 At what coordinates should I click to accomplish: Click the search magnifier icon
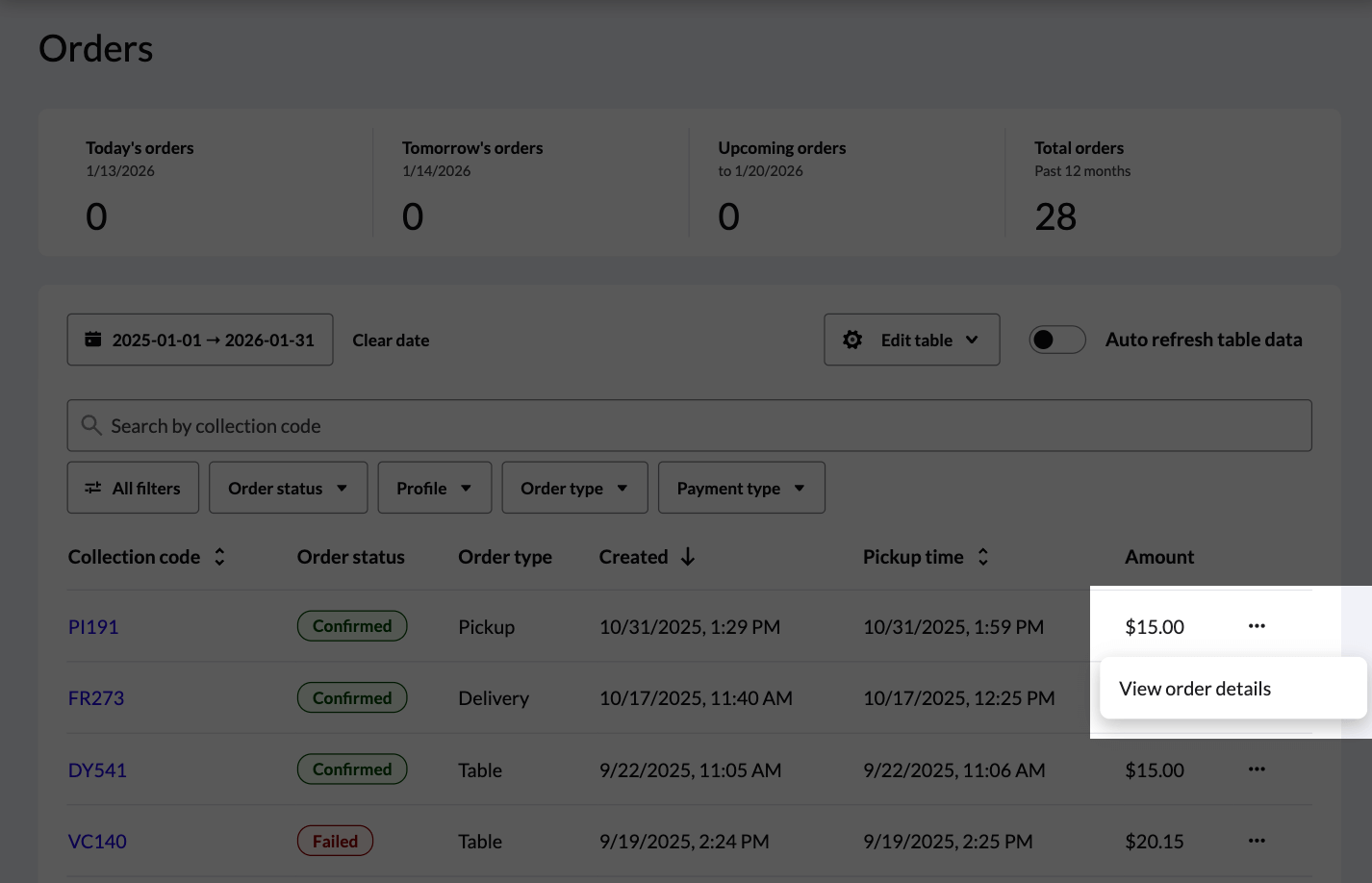coord(91,425)
